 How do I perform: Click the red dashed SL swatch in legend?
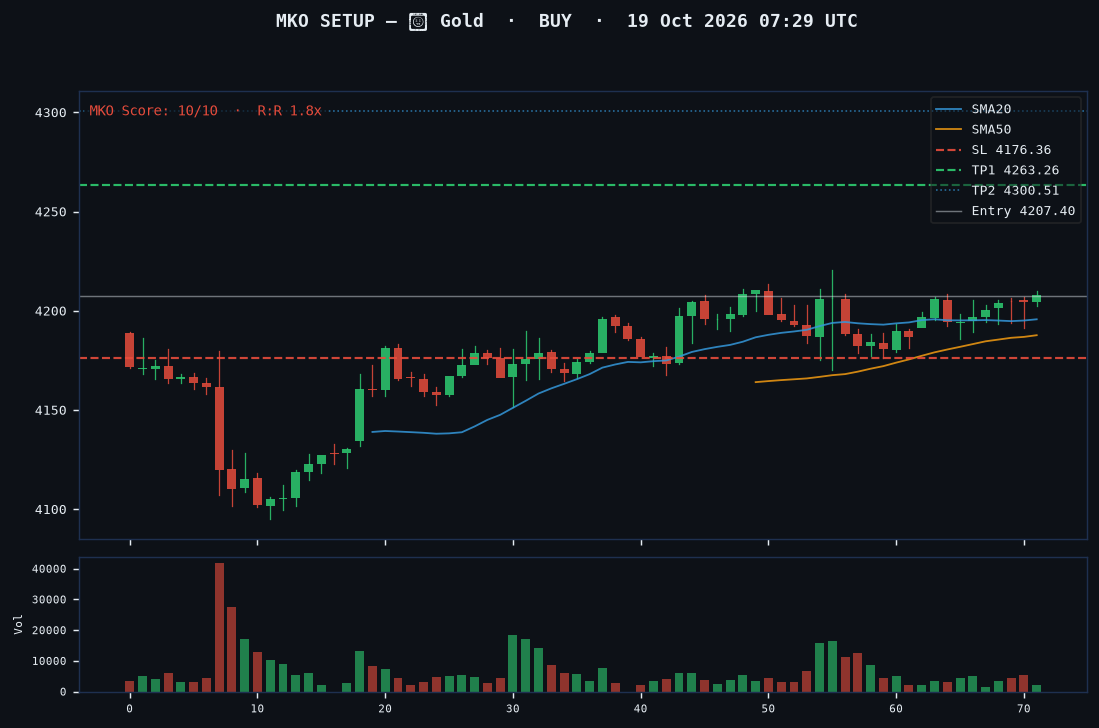coord(948,150)
